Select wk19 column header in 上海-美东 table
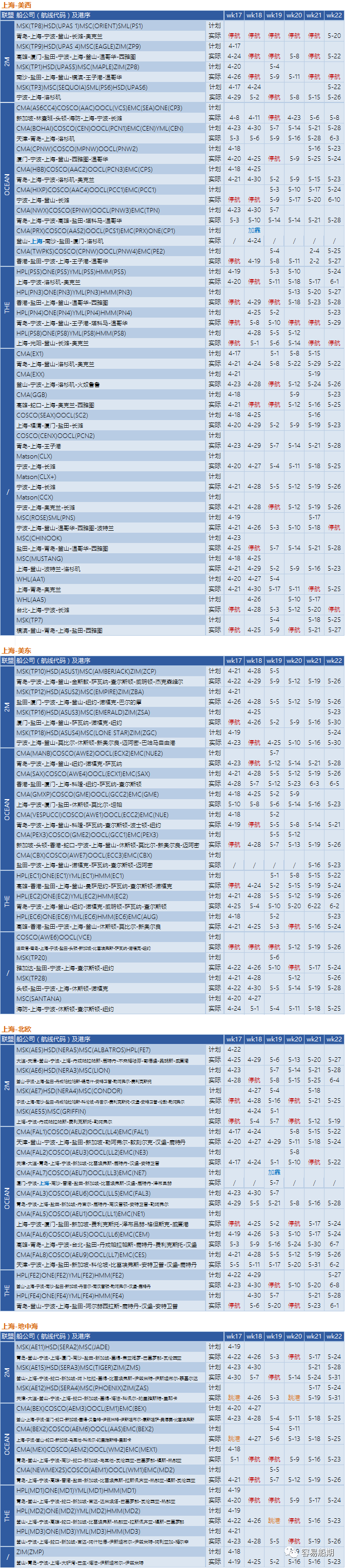Image resolution: width=345 pixels, height=1568 pixels. [x=274, y=660]
